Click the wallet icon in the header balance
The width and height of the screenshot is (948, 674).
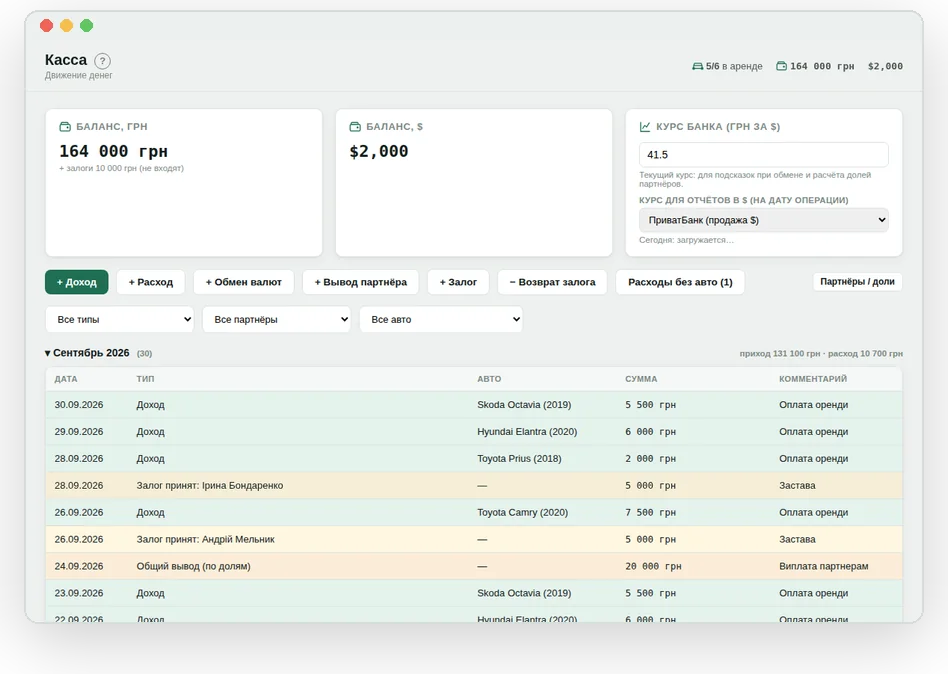782,66
